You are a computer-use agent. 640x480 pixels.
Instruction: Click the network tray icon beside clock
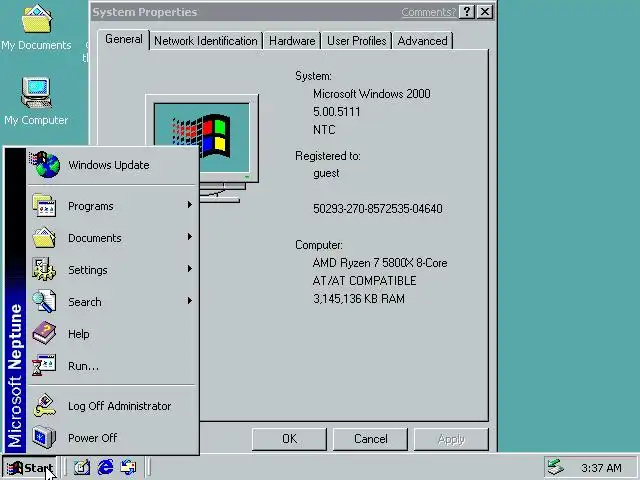556,467
